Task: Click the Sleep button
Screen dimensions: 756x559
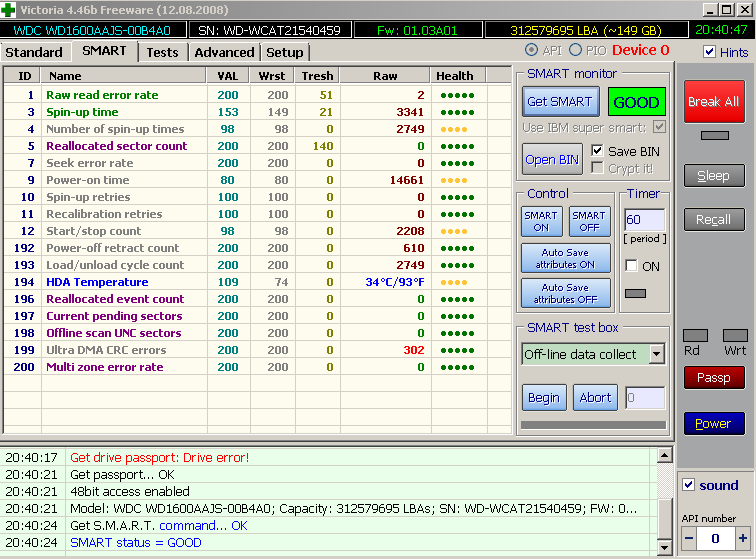Action: [x=714, y=176]
